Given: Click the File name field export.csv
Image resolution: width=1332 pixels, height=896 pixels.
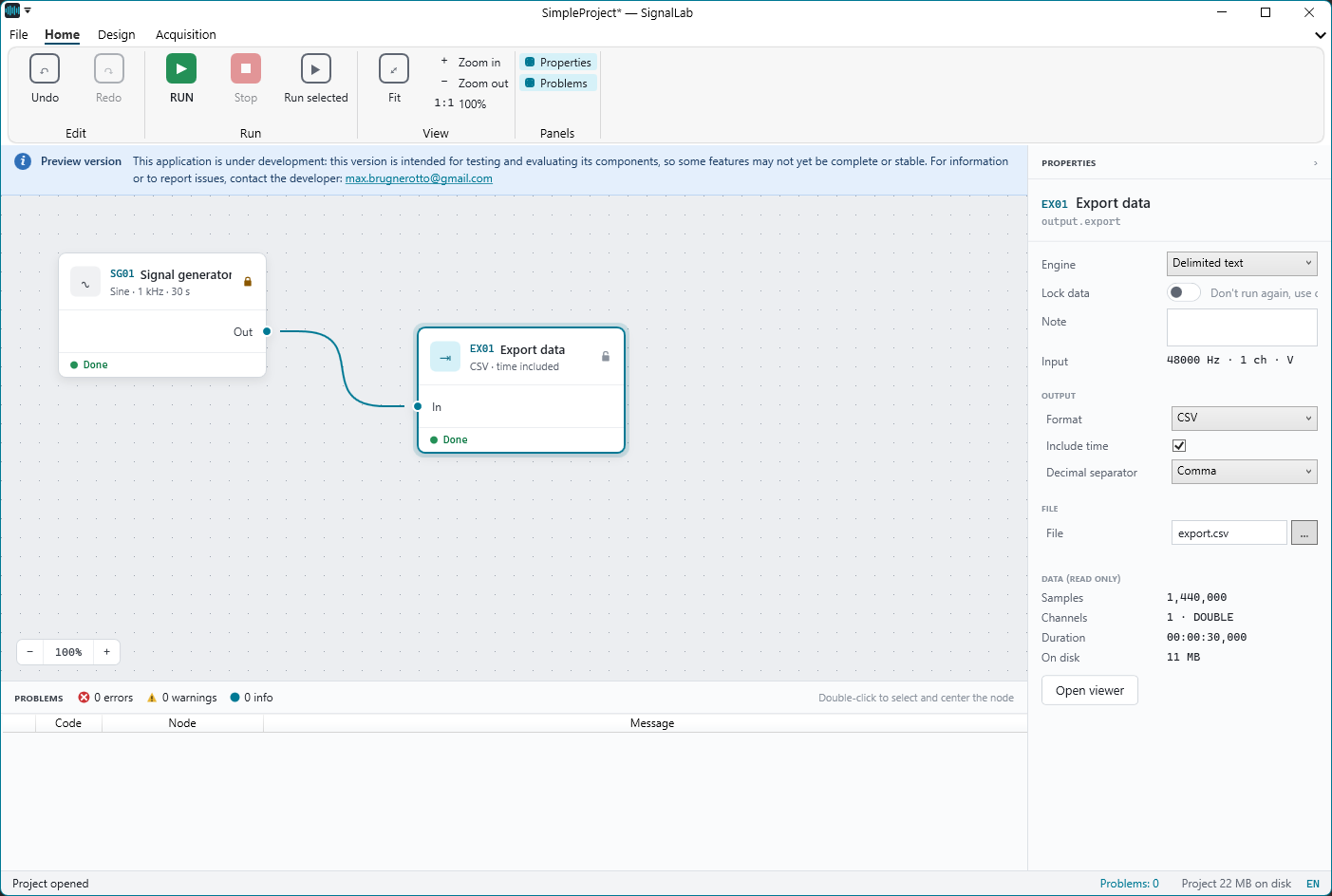Looking at the screenshot, I should coord(1229,532).
